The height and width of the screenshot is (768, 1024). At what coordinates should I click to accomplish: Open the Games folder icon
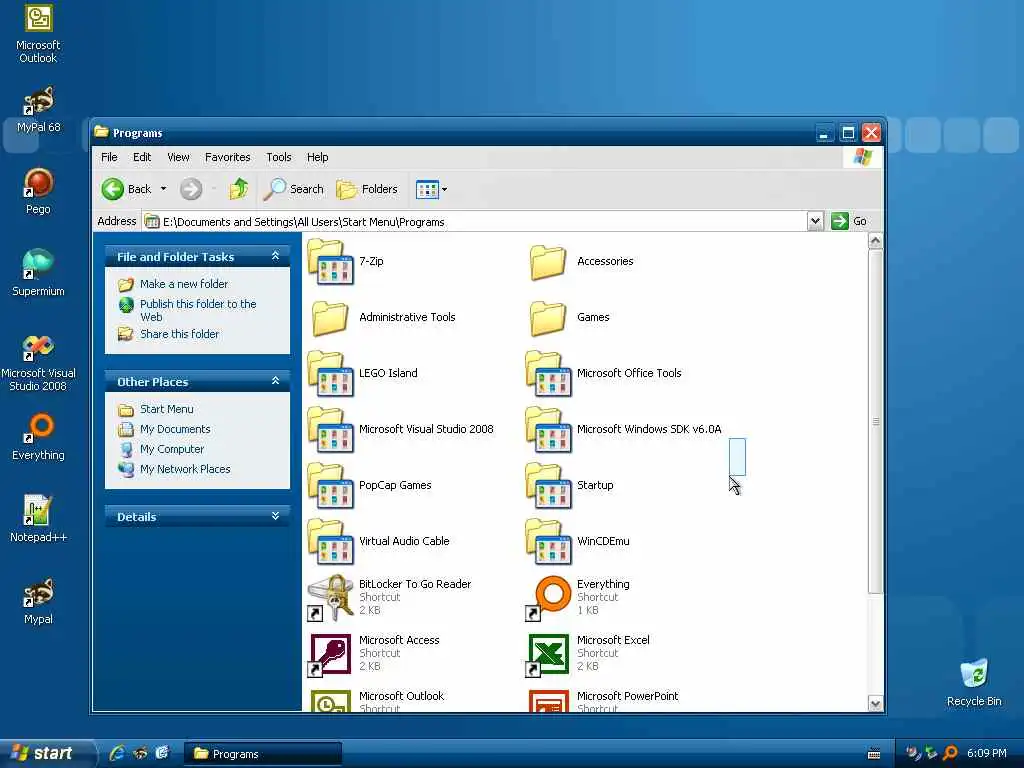(x=548, y=318)
